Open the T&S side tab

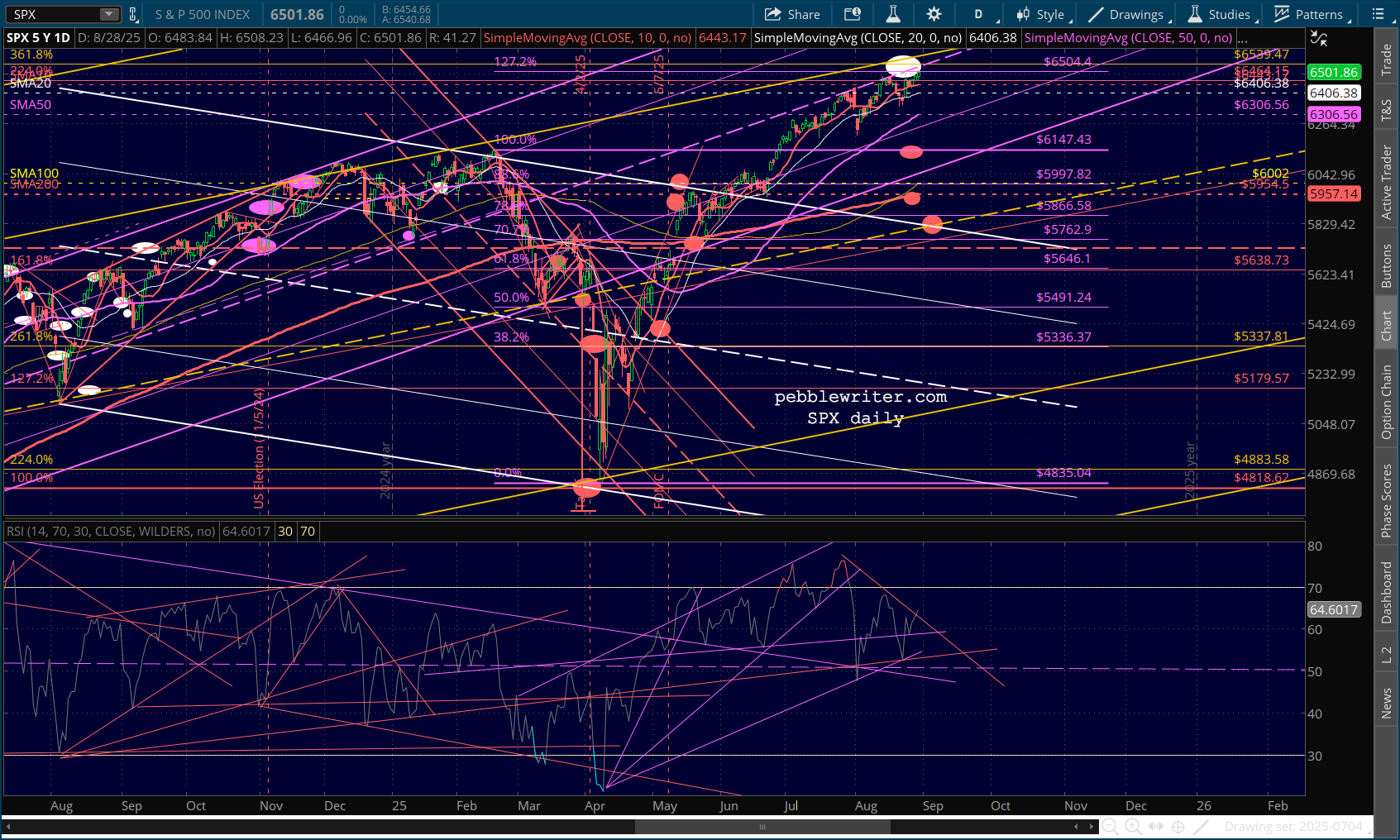tap(1387, 110)
